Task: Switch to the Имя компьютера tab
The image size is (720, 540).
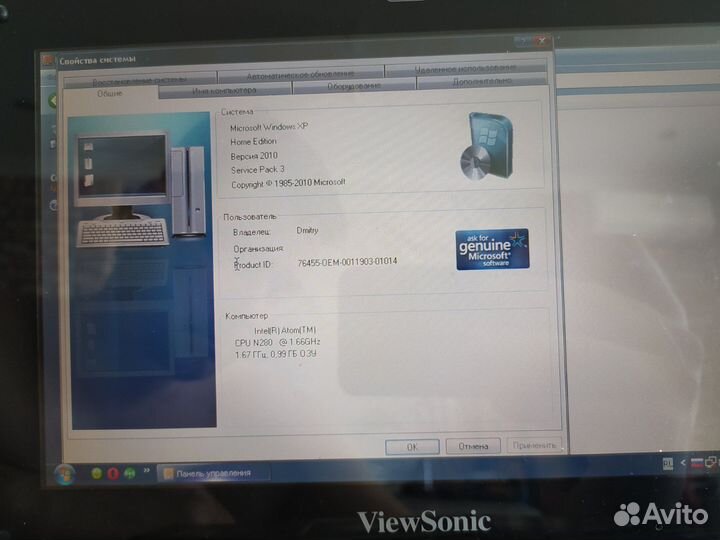Action: 223,91
